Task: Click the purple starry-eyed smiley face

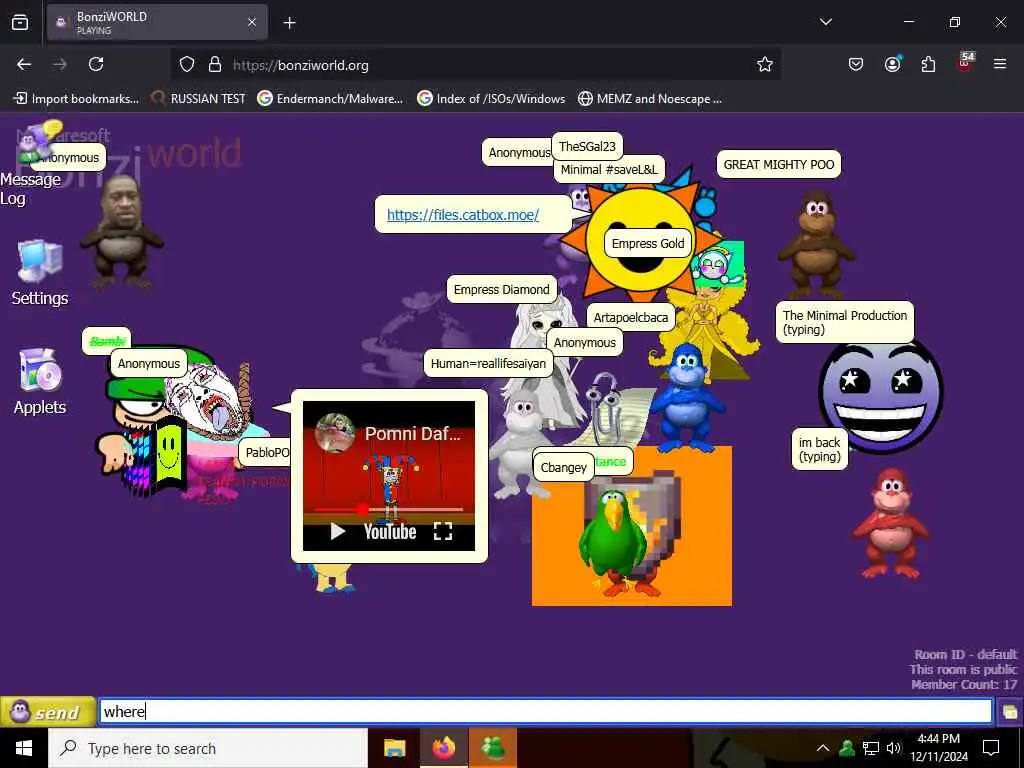Action: 880,395
